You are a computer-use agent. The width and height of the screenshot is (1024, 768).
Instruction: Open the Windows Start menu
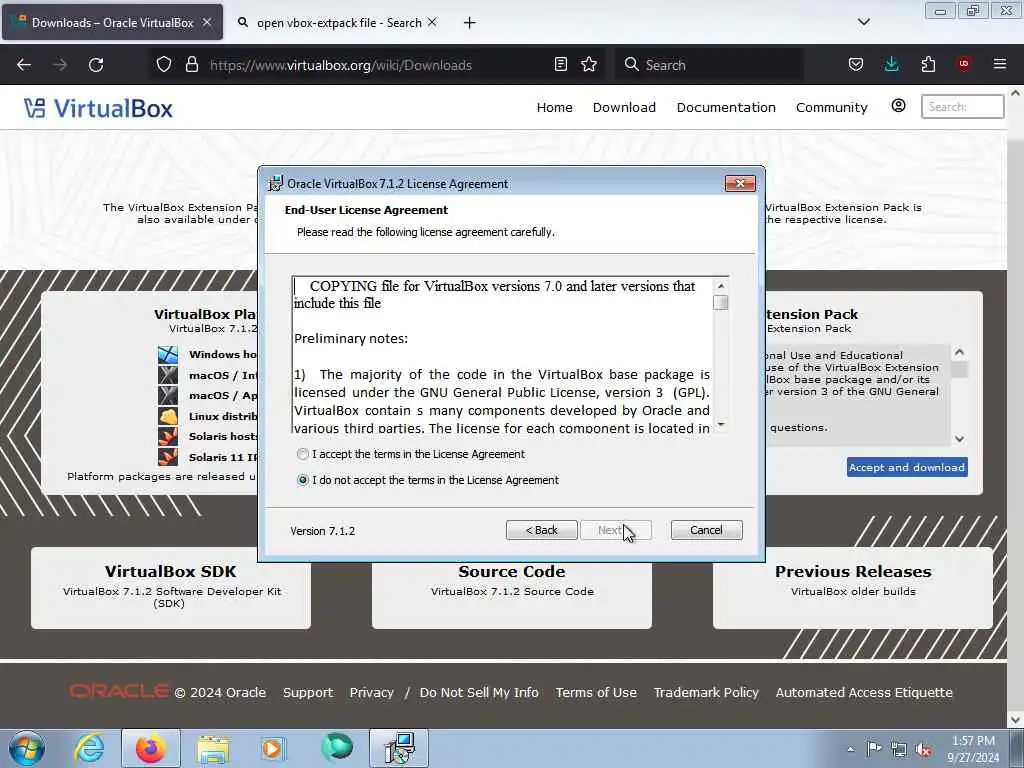point(27,748)
